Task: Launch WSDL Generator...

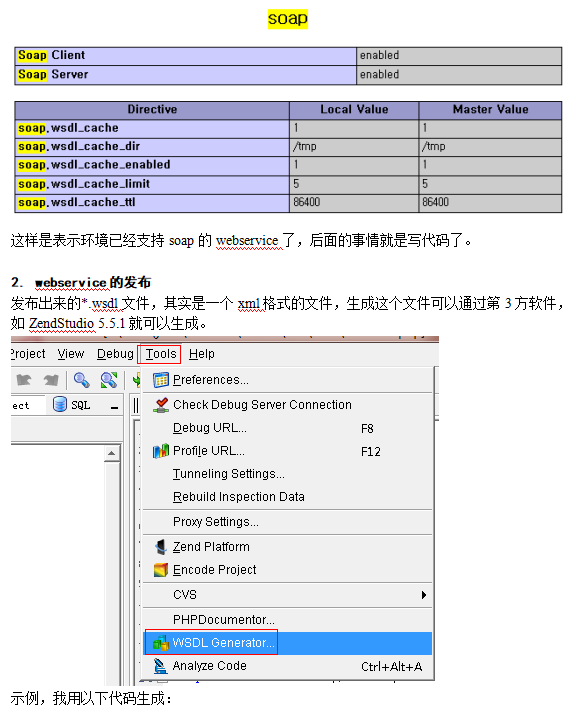Action: coord(287,643)
